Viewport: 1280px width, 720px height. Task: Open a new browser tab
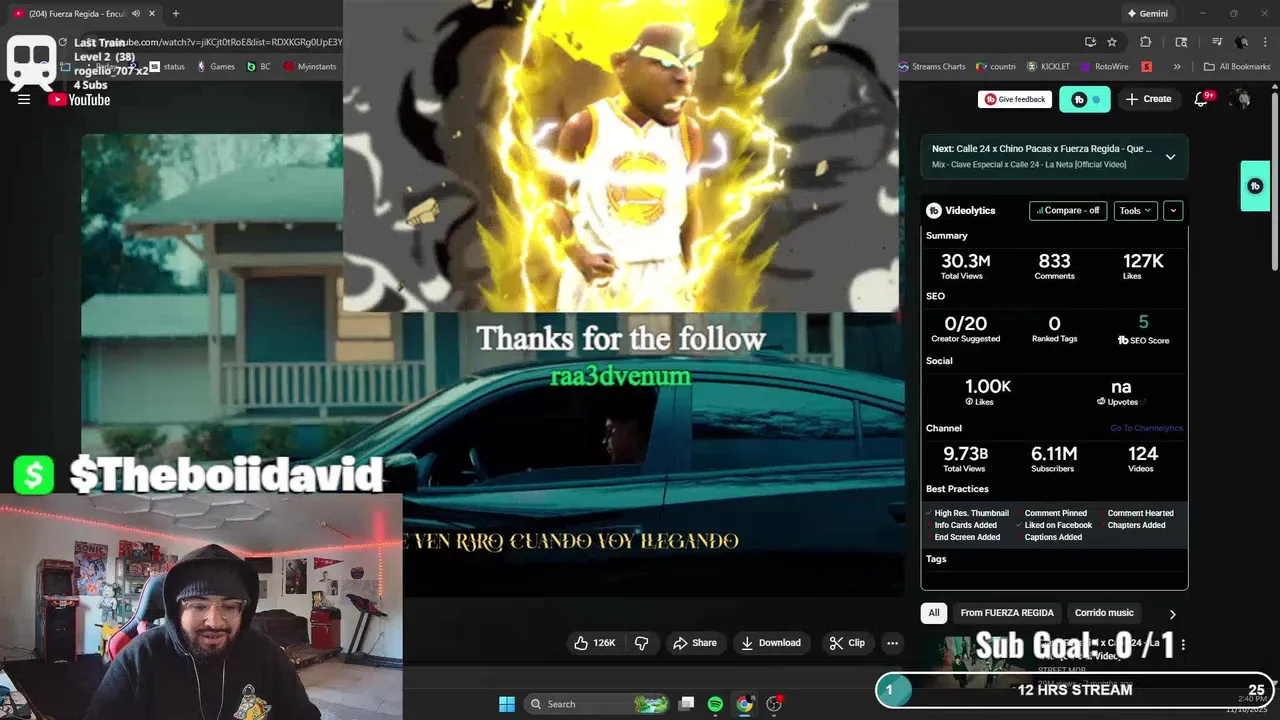(x=175, y=14)
